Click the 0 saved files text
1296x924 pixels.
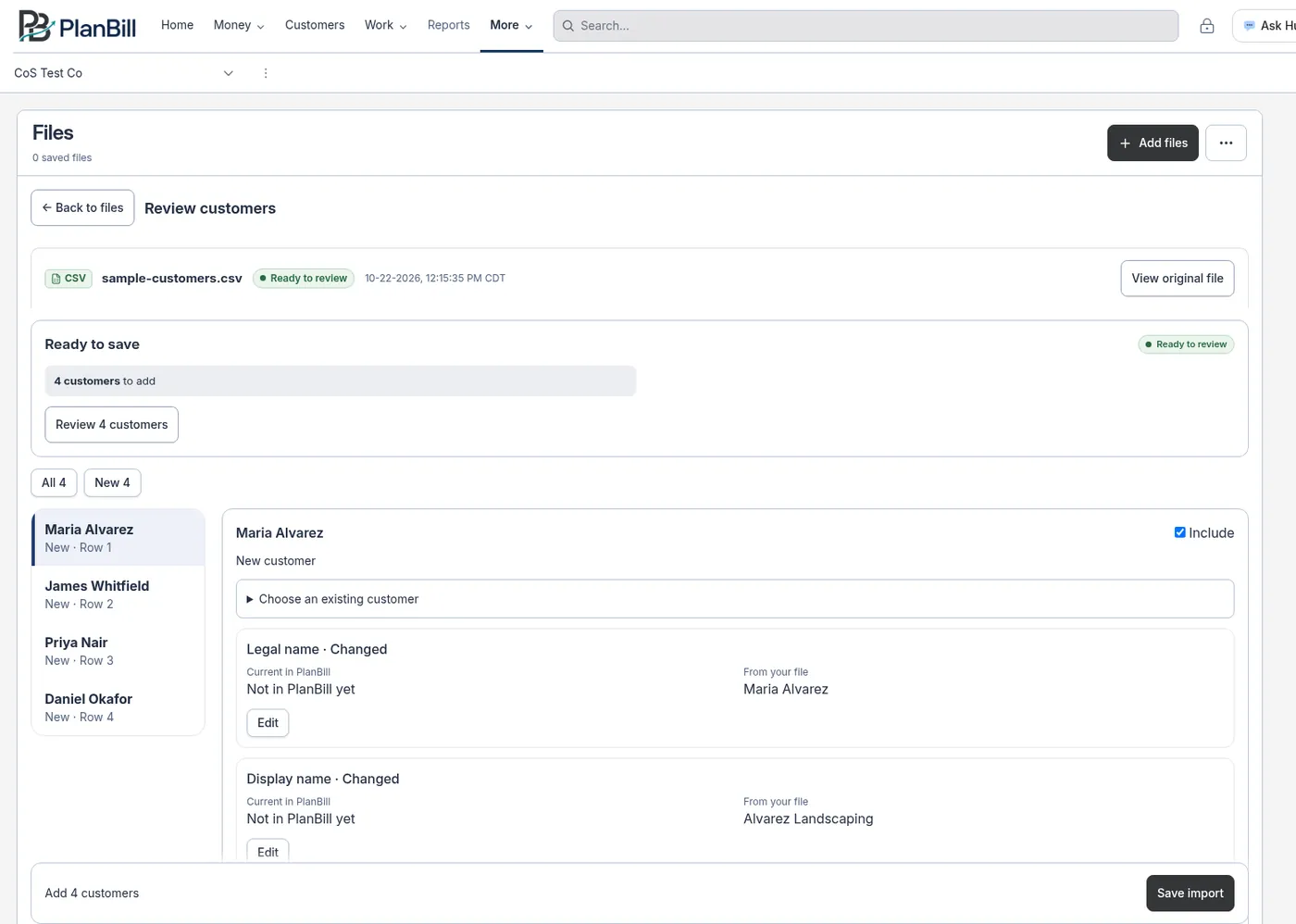point(62,157)
